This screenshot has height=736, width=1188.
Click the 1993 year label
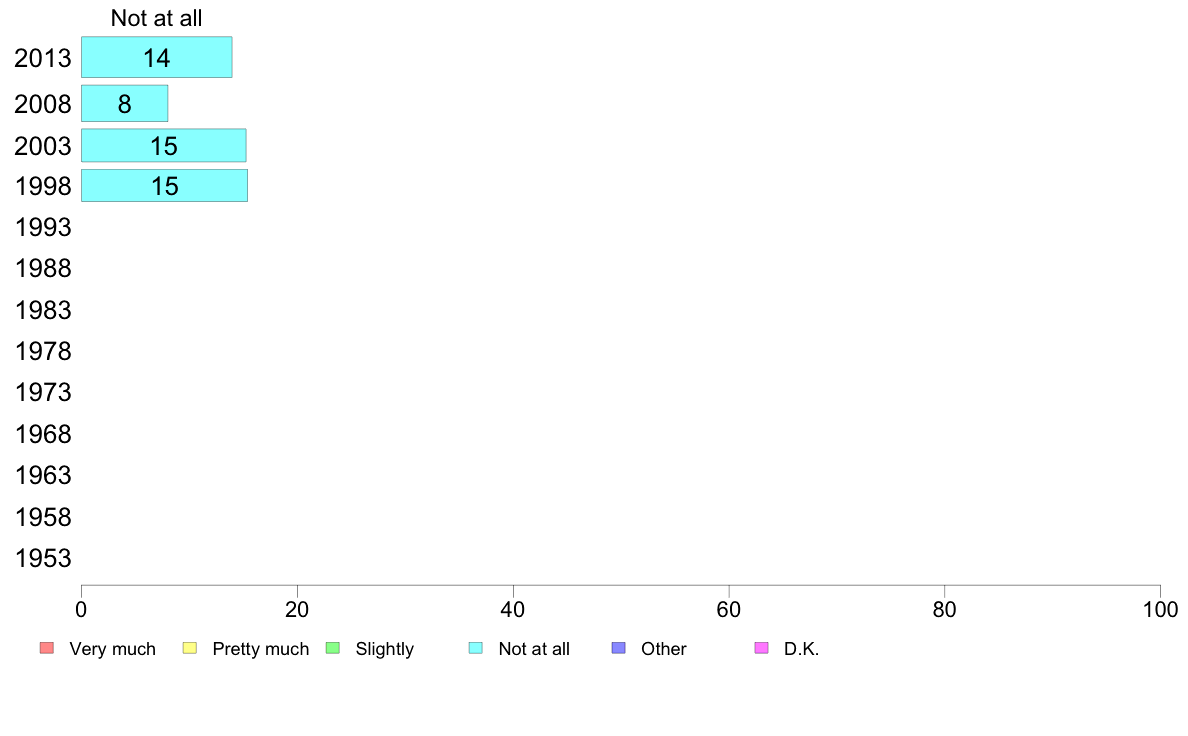click(43, 227)
